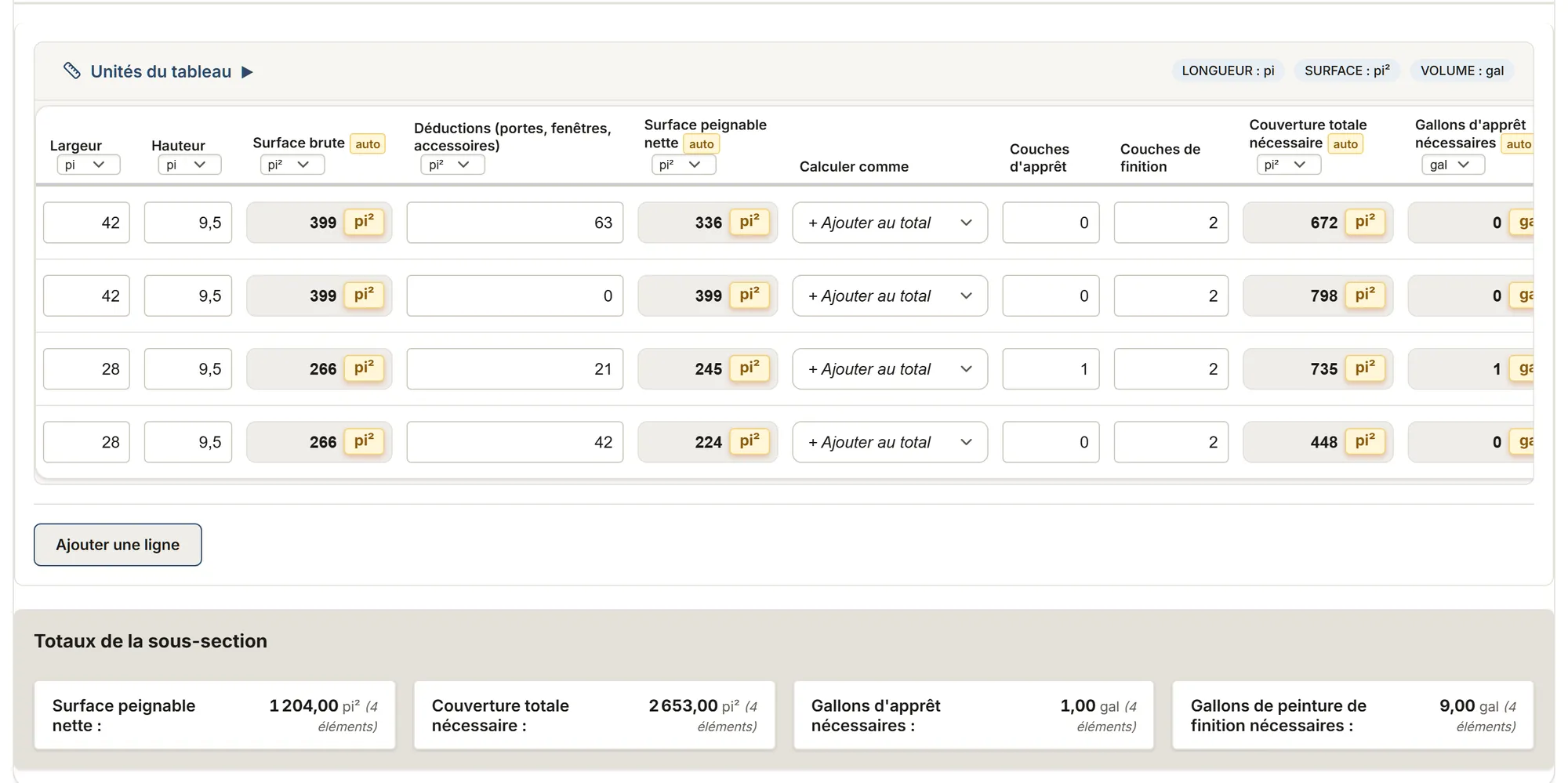Click the Couches d'apprêt field showing 1
Image resolution: width=1568 pixels, height=783 pixels.
coord(1051,369)
